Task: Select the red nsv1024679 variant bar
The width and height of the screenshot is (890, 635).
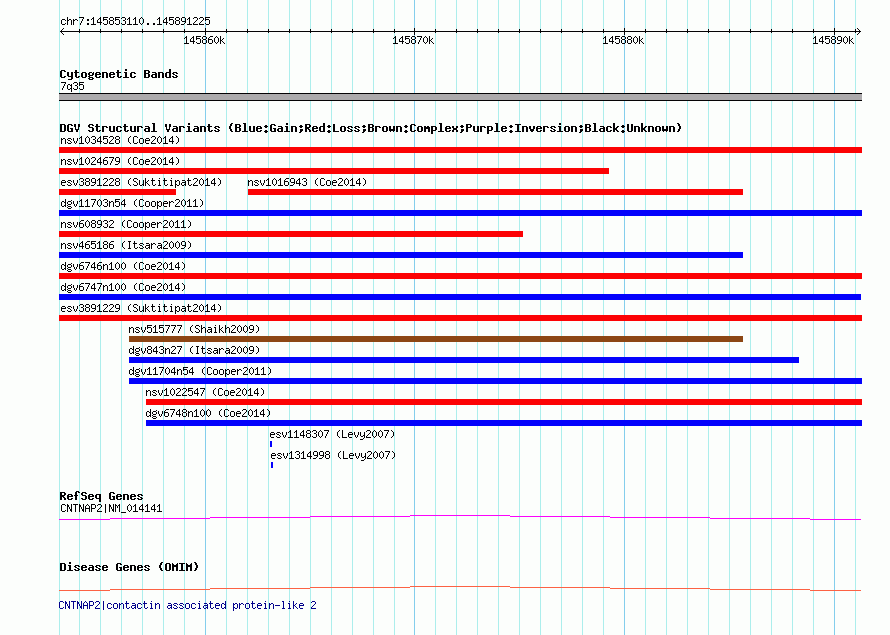Action: (x=334, y=171)
